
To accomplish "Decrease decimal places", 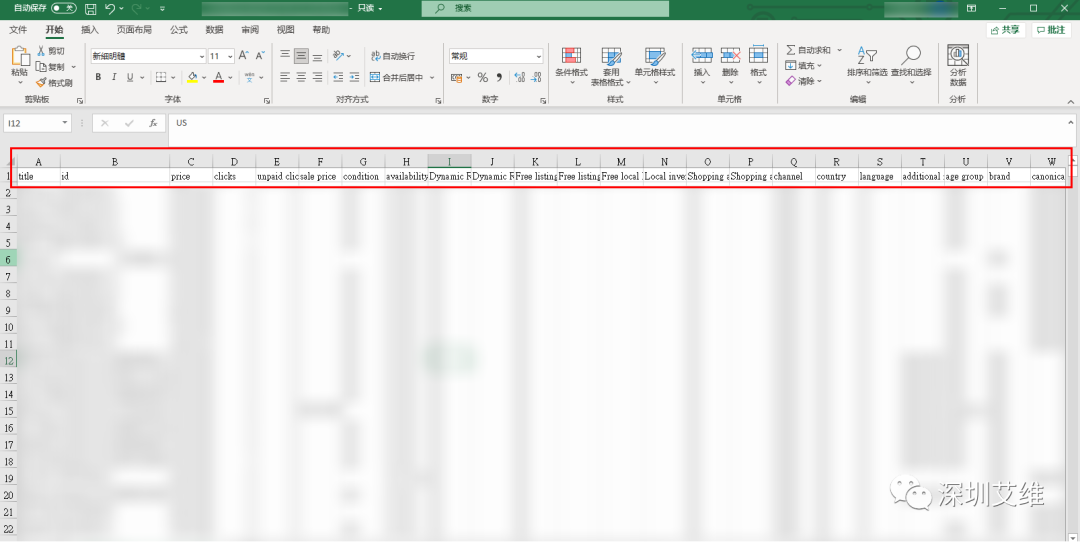I will [534, 77].
